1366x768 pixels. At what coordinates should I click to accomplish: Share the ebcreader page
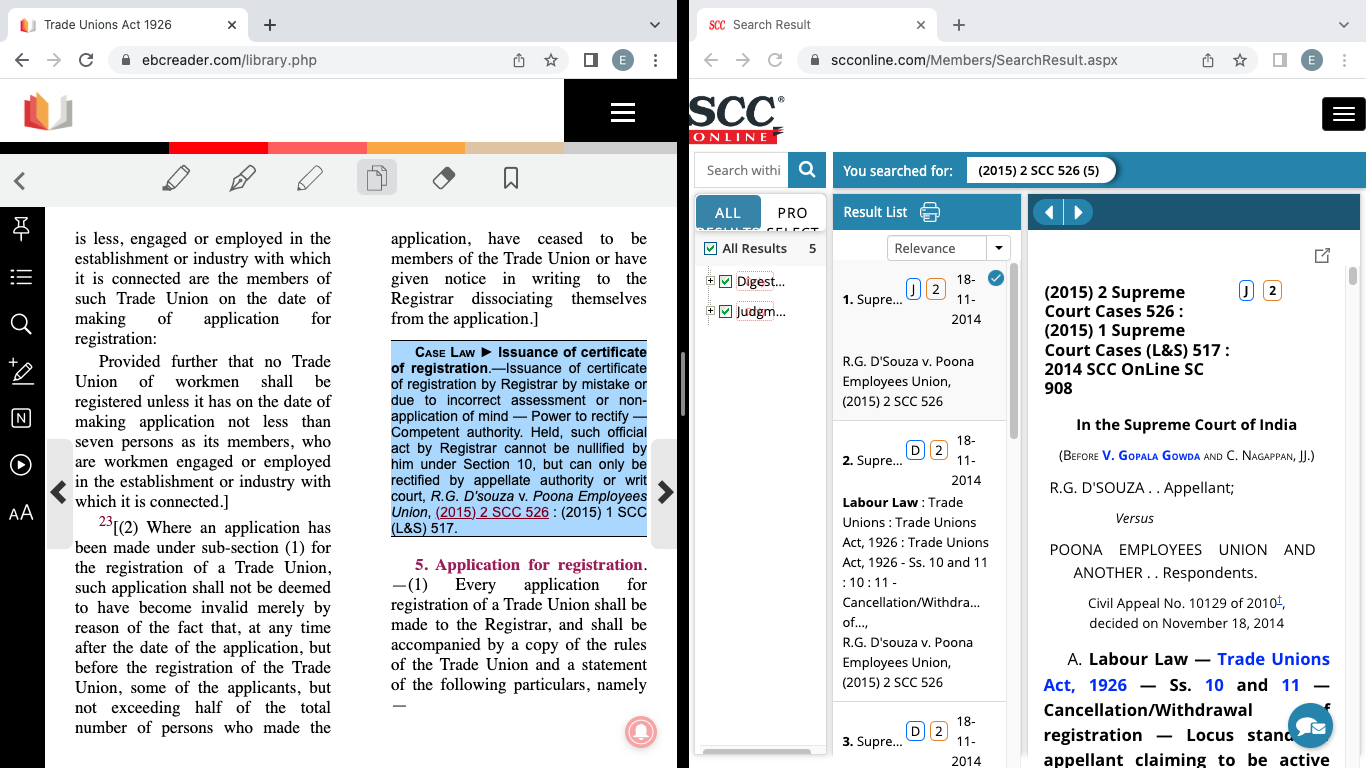519,60
